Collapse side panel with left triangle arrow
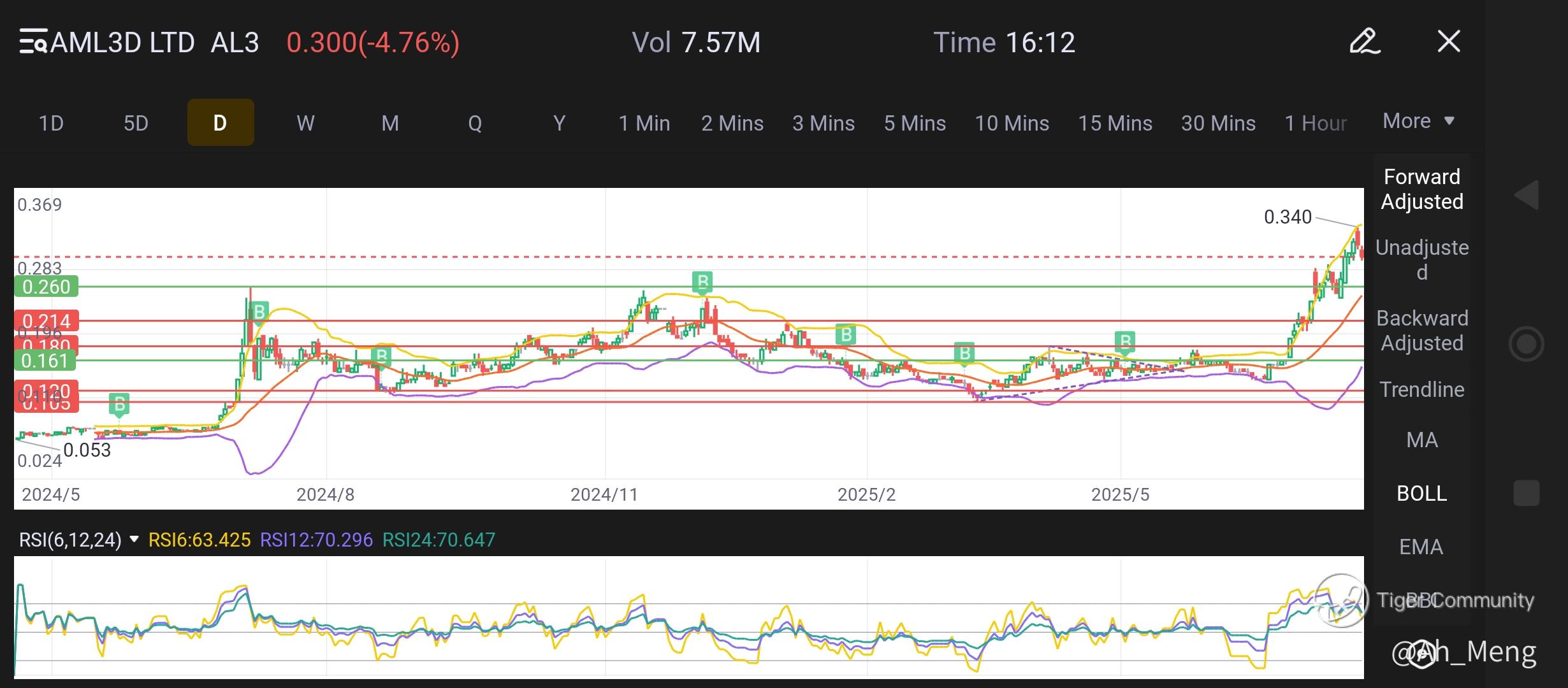 [1527, 195]
